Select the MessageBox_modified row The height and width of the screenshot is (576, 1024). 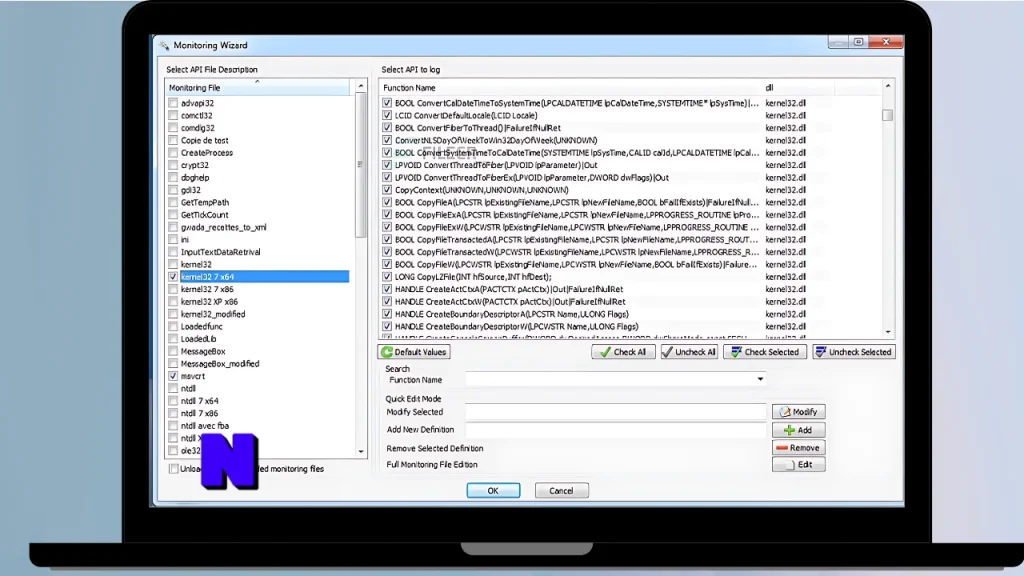pyautogui.click(x=258, y=364)
